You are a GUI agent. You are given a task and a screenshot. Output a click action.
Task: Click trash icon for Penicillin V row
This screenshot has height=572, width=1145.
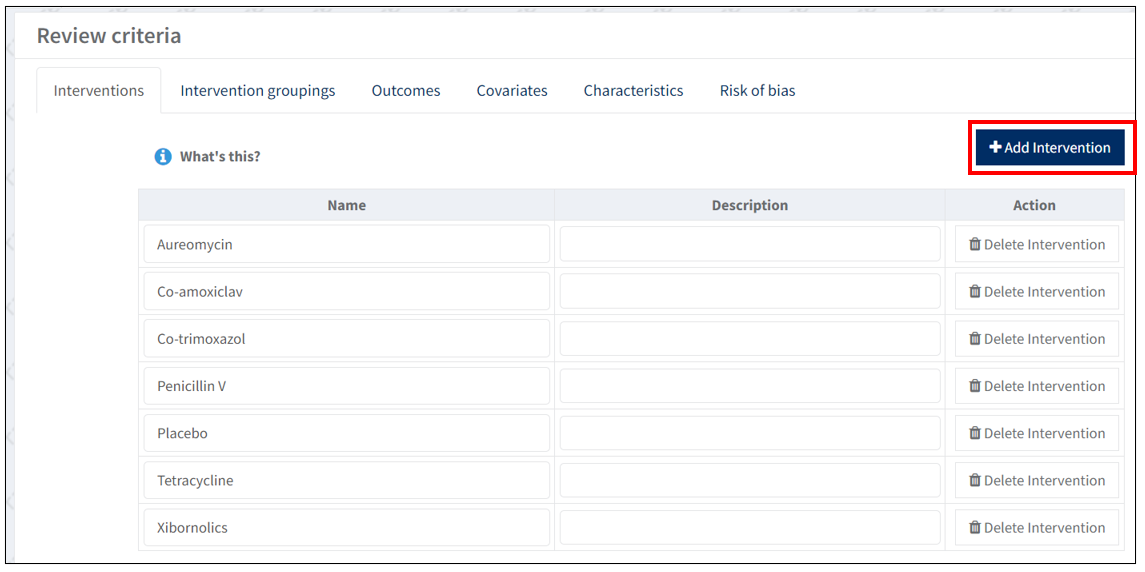975,386
